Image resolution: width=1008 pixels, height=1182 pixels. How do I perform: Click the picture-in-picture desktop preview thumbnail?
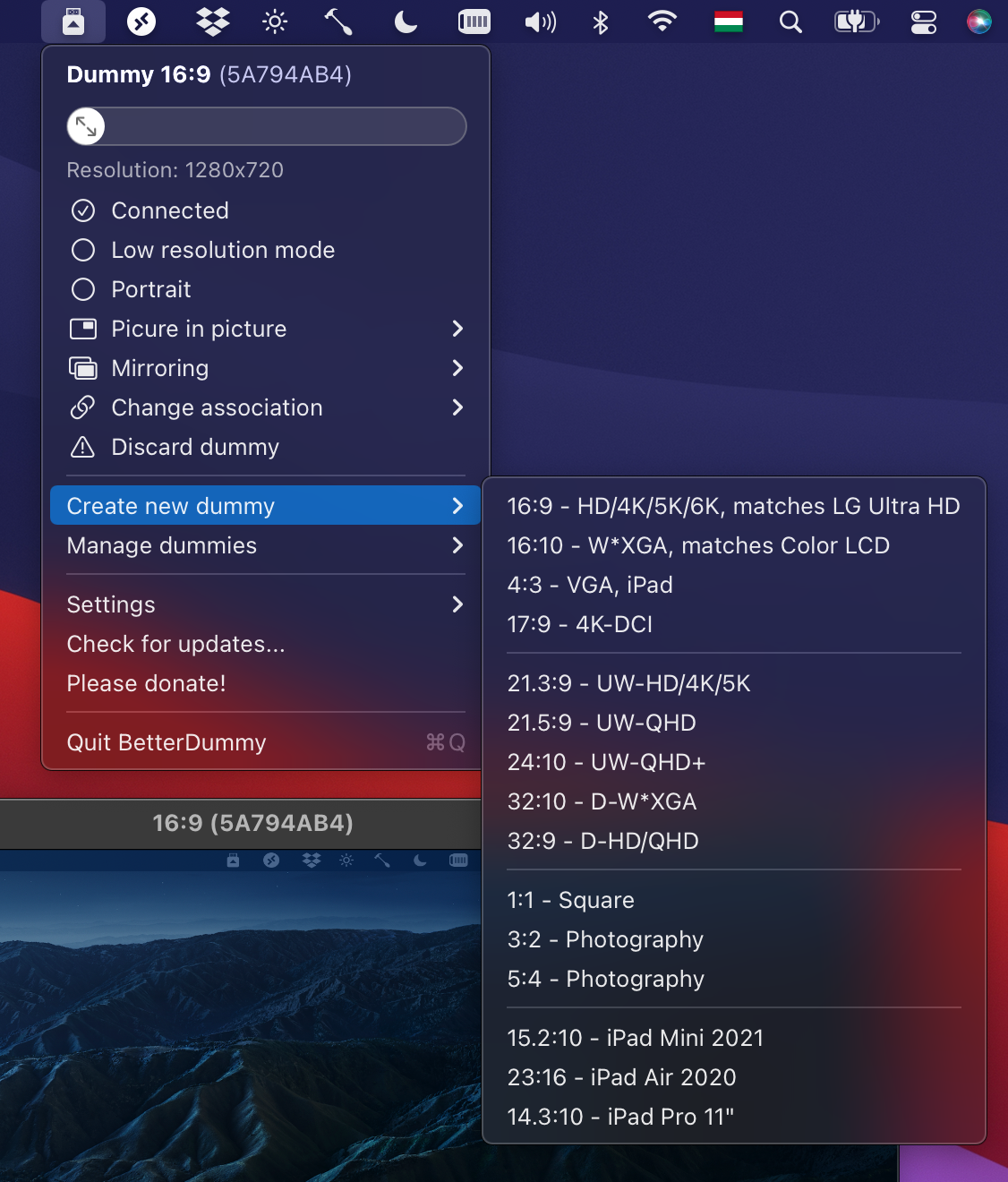pyautogui.click(x=241, y=1015)
